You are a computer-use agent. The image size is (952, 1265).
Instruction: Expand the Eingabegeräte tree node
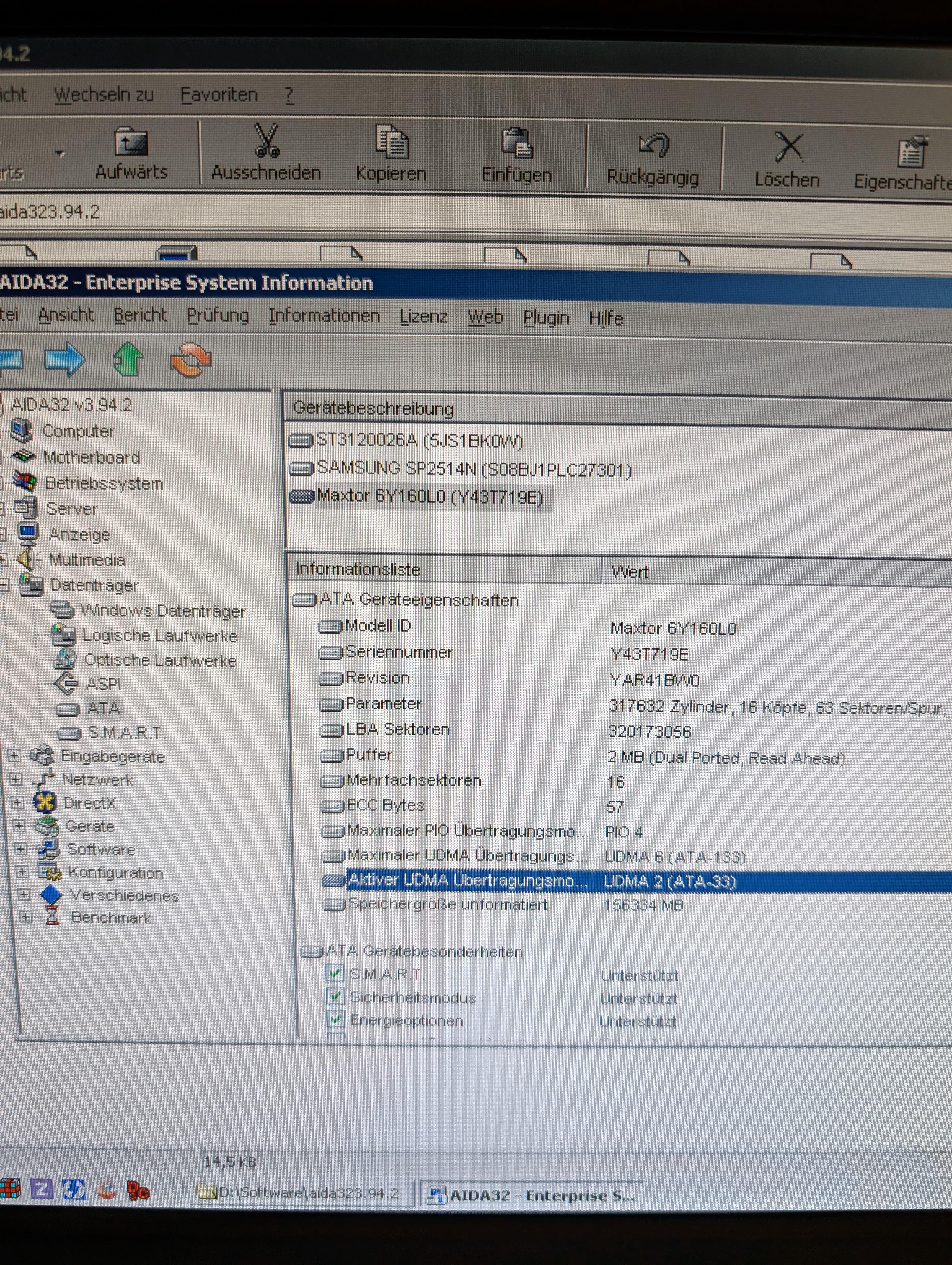(x=14, y=756)
